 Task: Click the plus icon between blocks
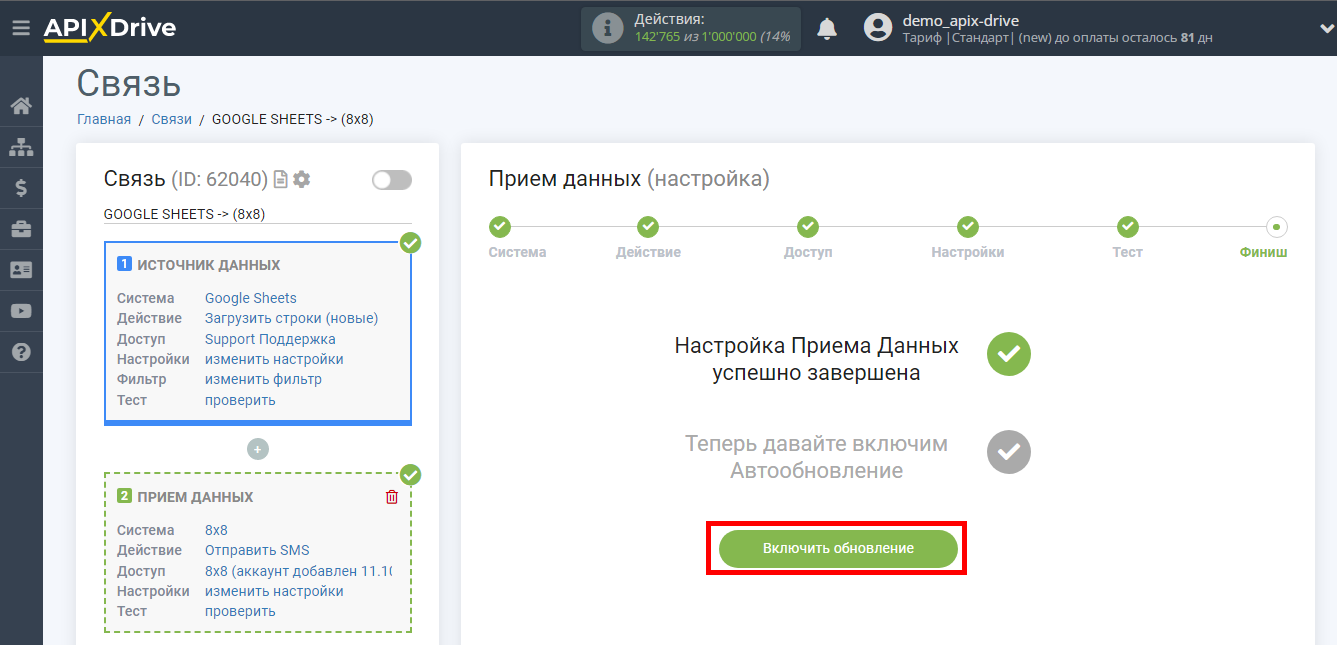tap(258, 449)
